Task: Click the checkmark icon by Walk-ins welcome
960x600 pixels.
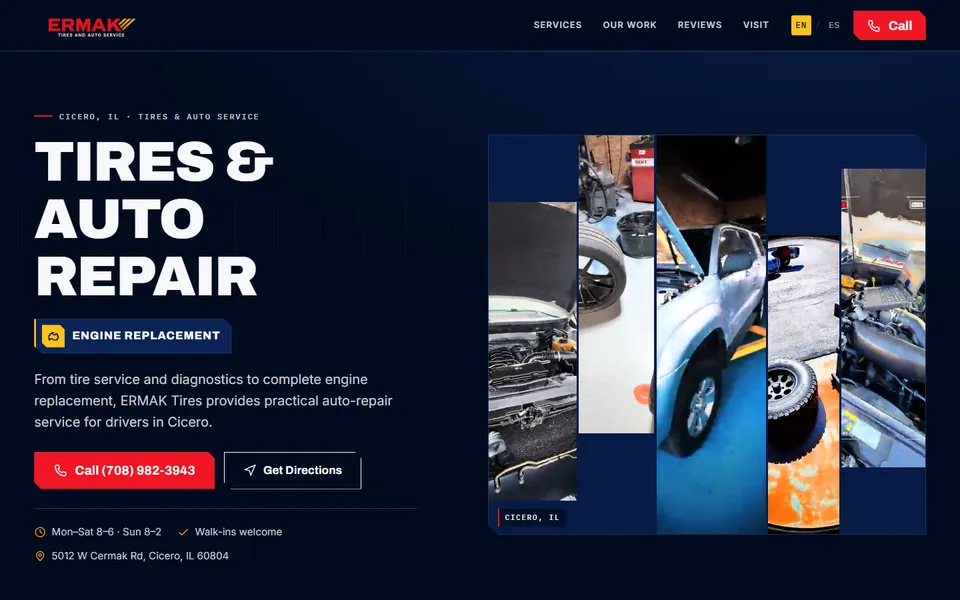Action: [x=183, y=532]
